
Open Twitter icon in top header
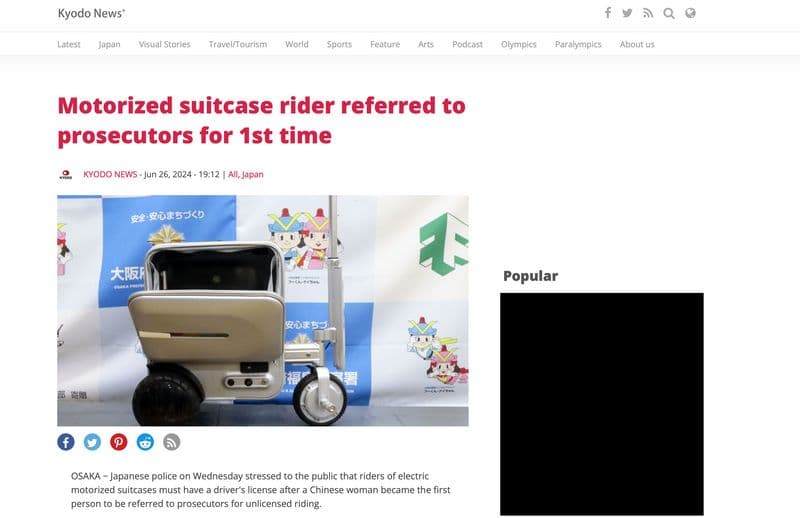[x=627, y=13]
